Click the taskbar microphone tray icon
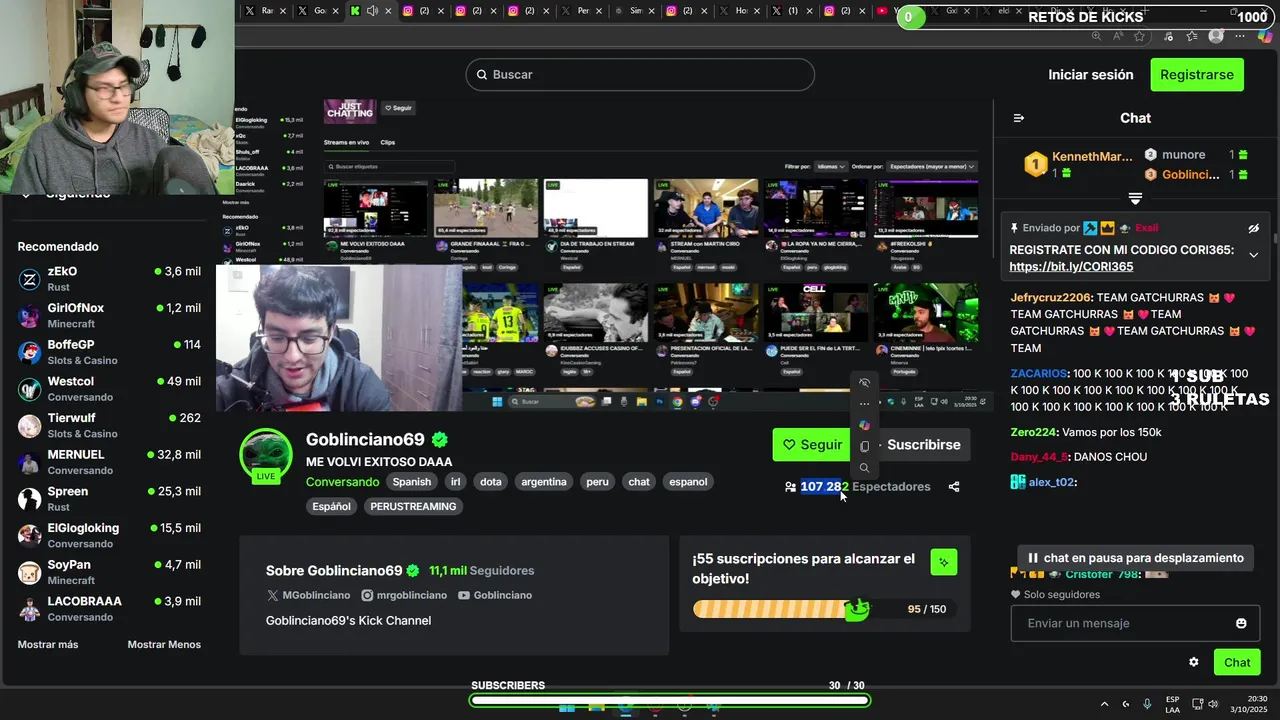 pos(1147,704)
